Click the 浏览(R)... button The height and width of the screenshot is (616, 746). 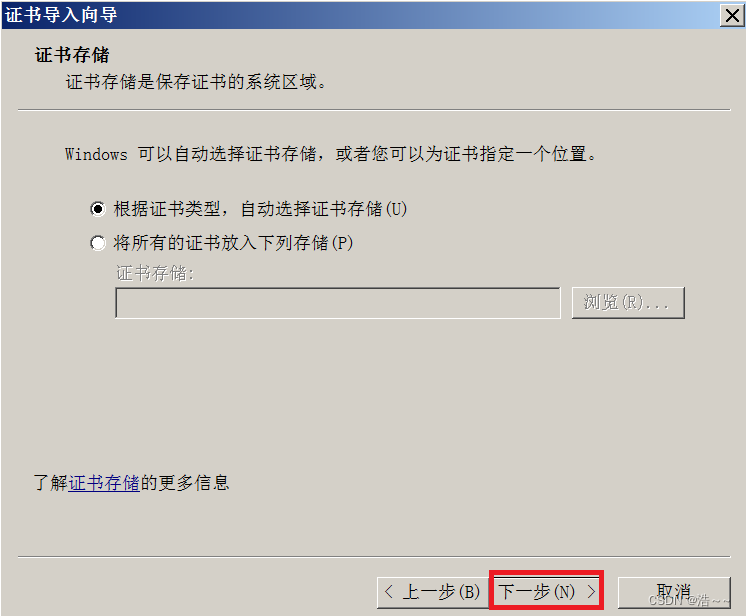point(628,303)
